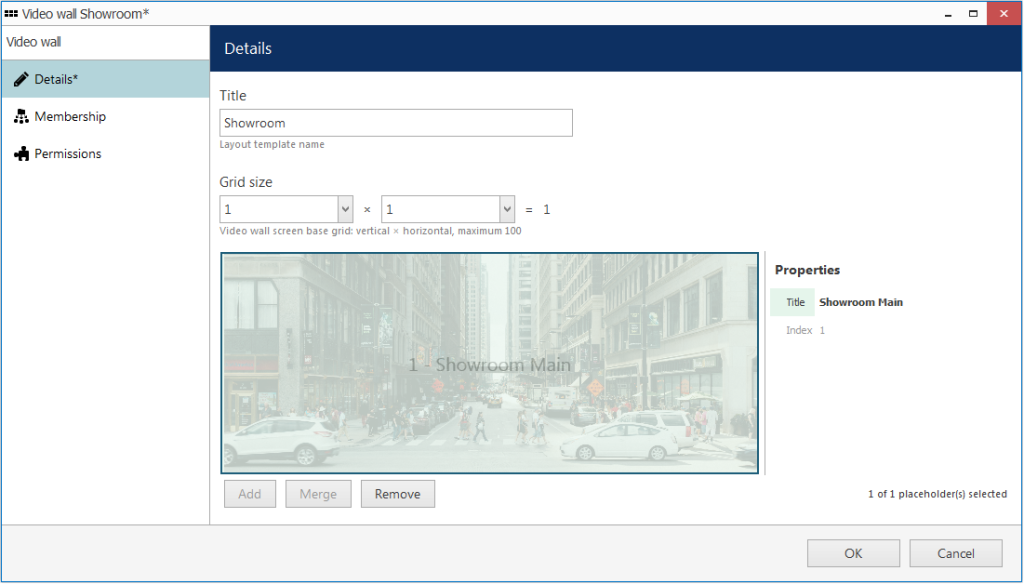The image size is (1024, 584).
Task: Click the video wall grid icon in title bar
Action: pos(11,13)
